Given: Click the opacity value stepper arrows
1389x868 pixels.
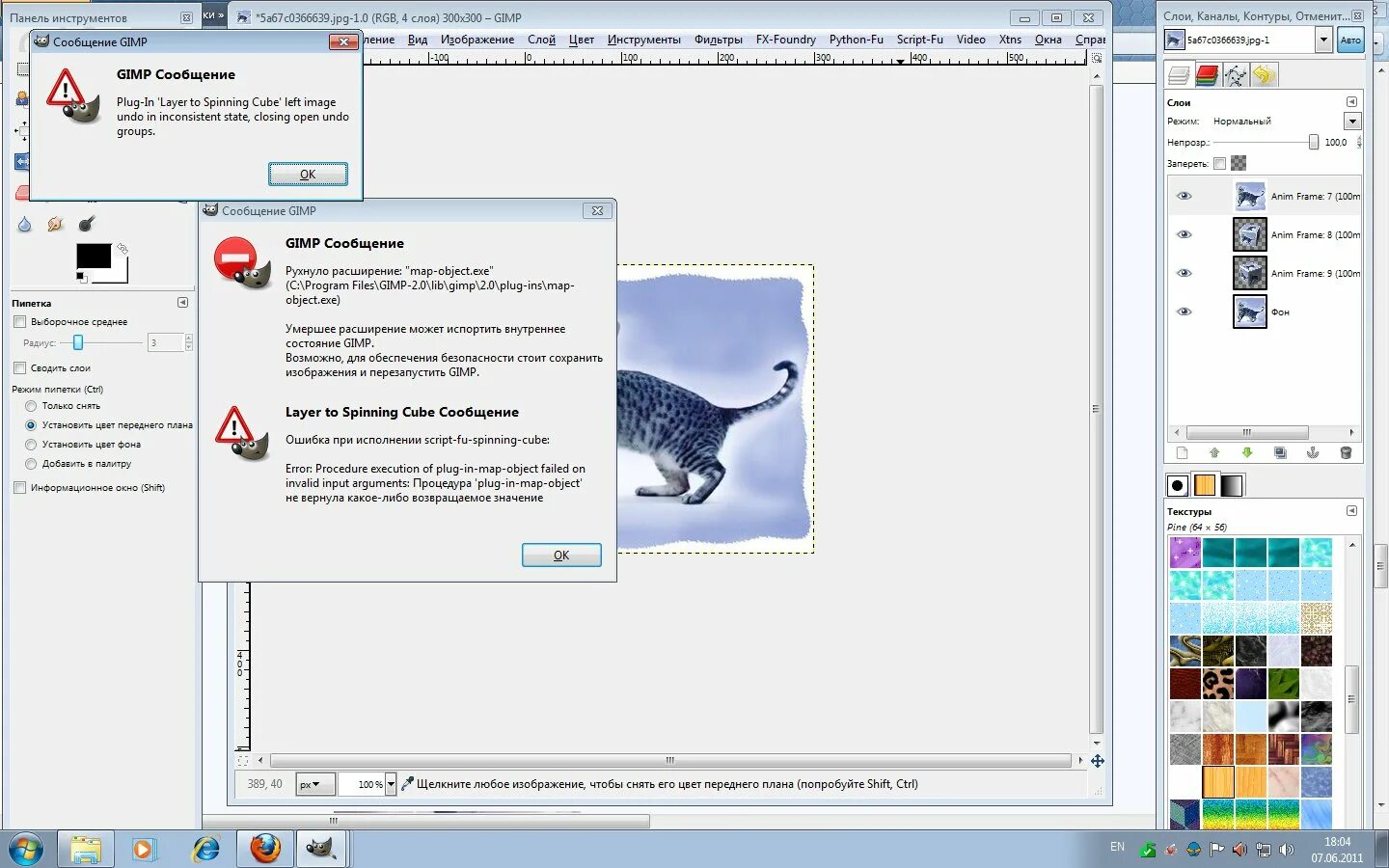Looking at the screenshot, I should pos(1359,142).
